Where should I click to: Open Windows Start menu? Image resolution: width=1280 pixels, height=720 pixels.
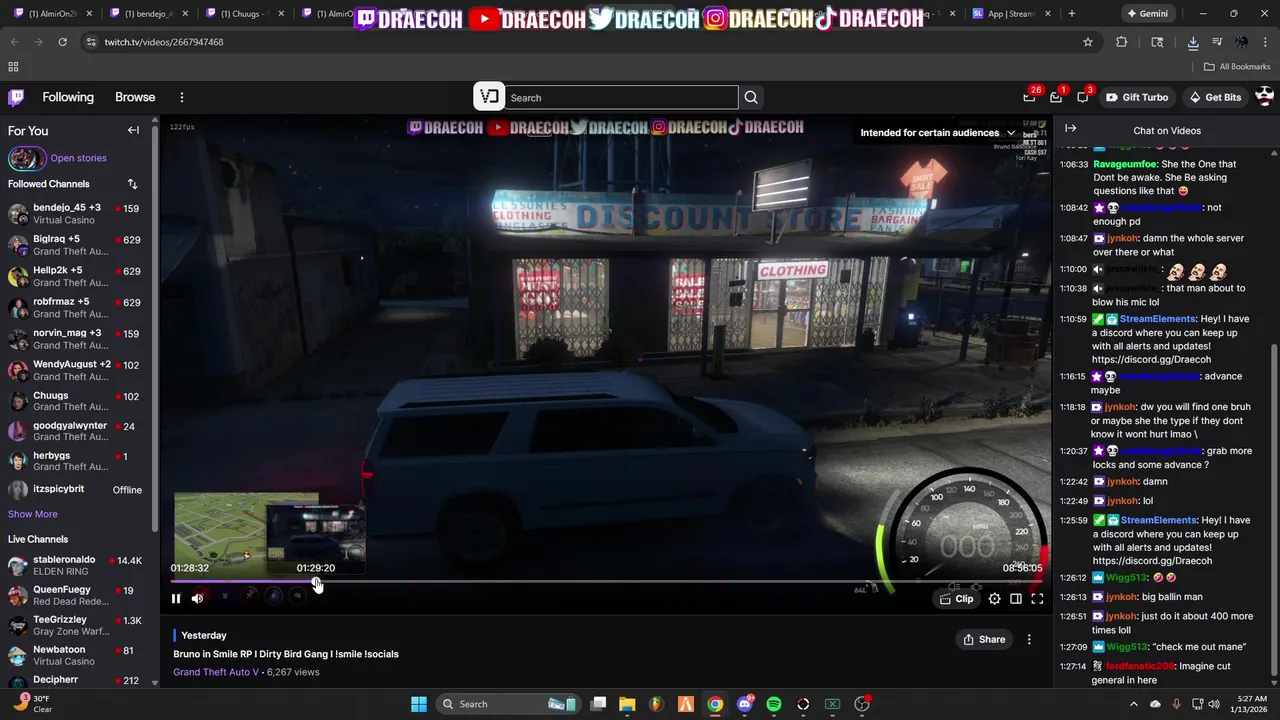tap(419, 704)
